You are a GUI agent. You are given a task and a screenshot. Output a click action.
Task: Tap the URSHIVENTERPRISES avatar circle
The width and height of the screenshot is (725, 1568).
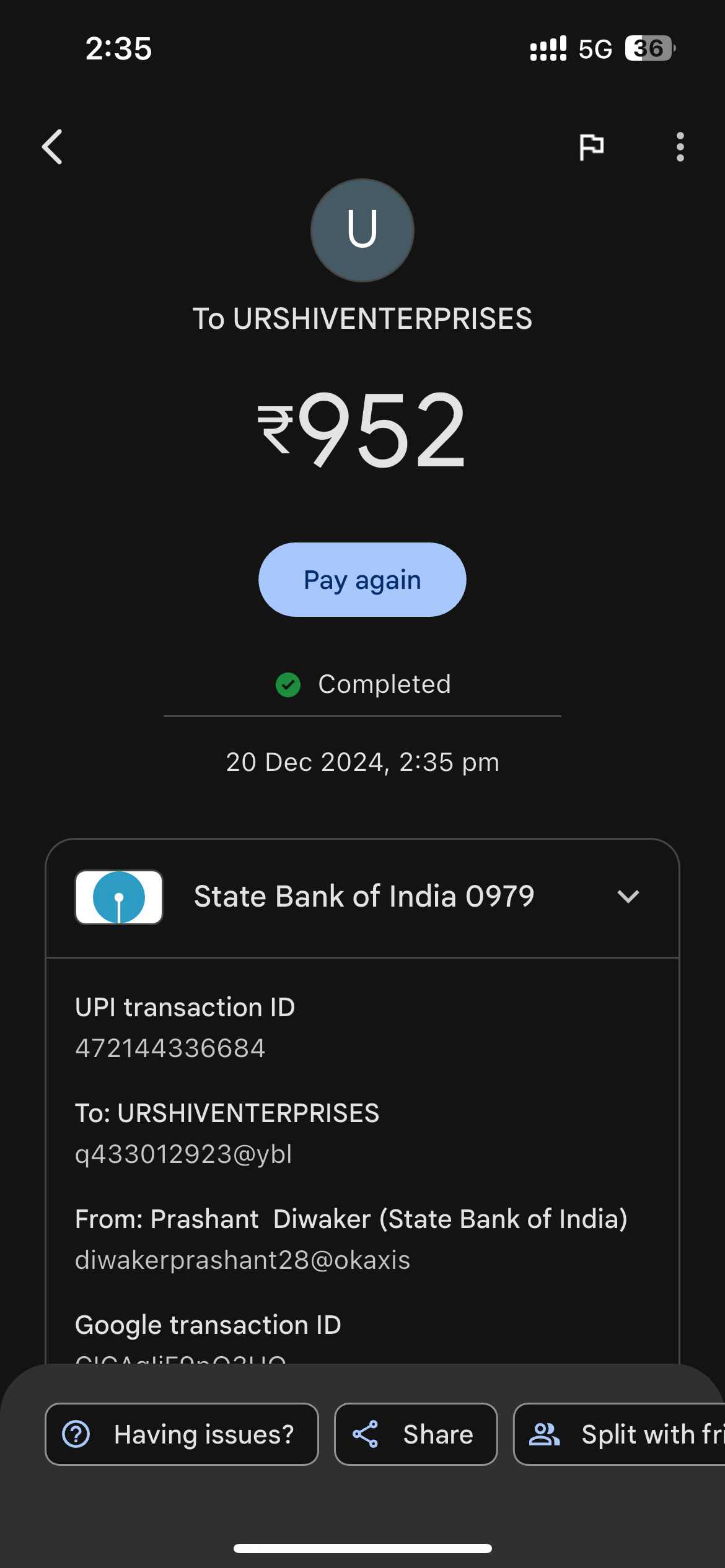362,230
